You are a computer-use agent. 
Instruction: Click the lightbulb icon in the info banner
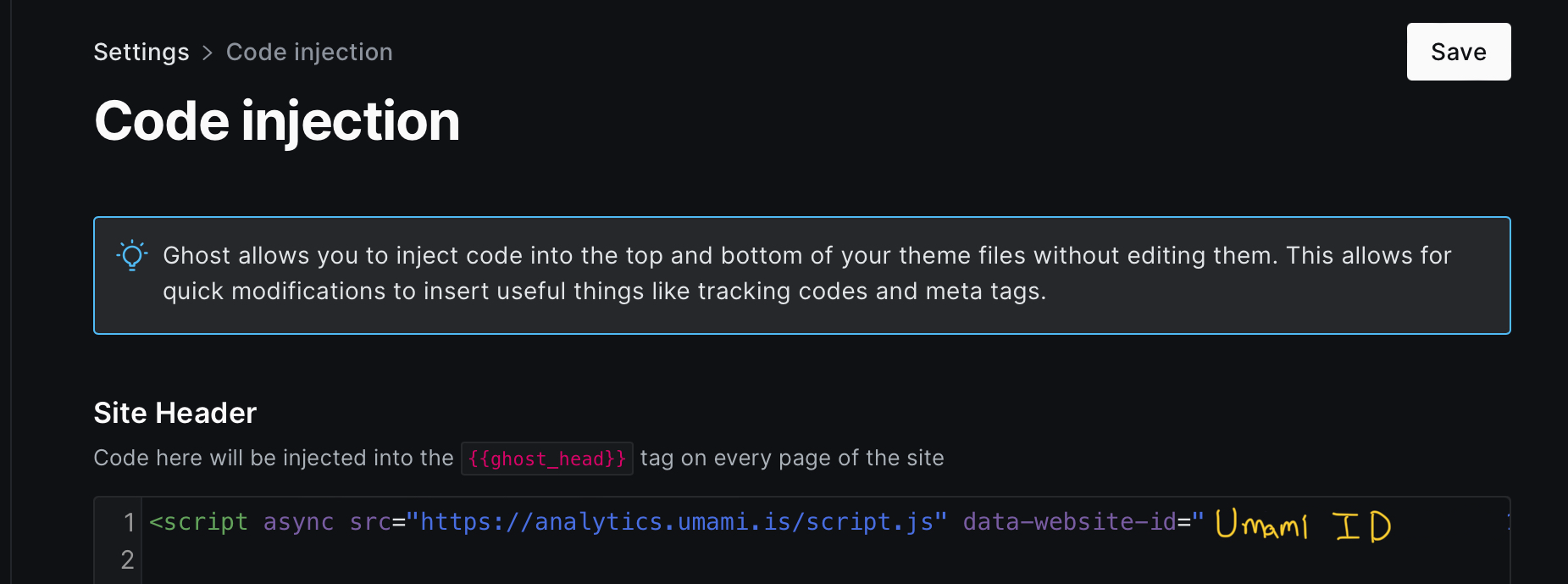(x=131, y=255)
